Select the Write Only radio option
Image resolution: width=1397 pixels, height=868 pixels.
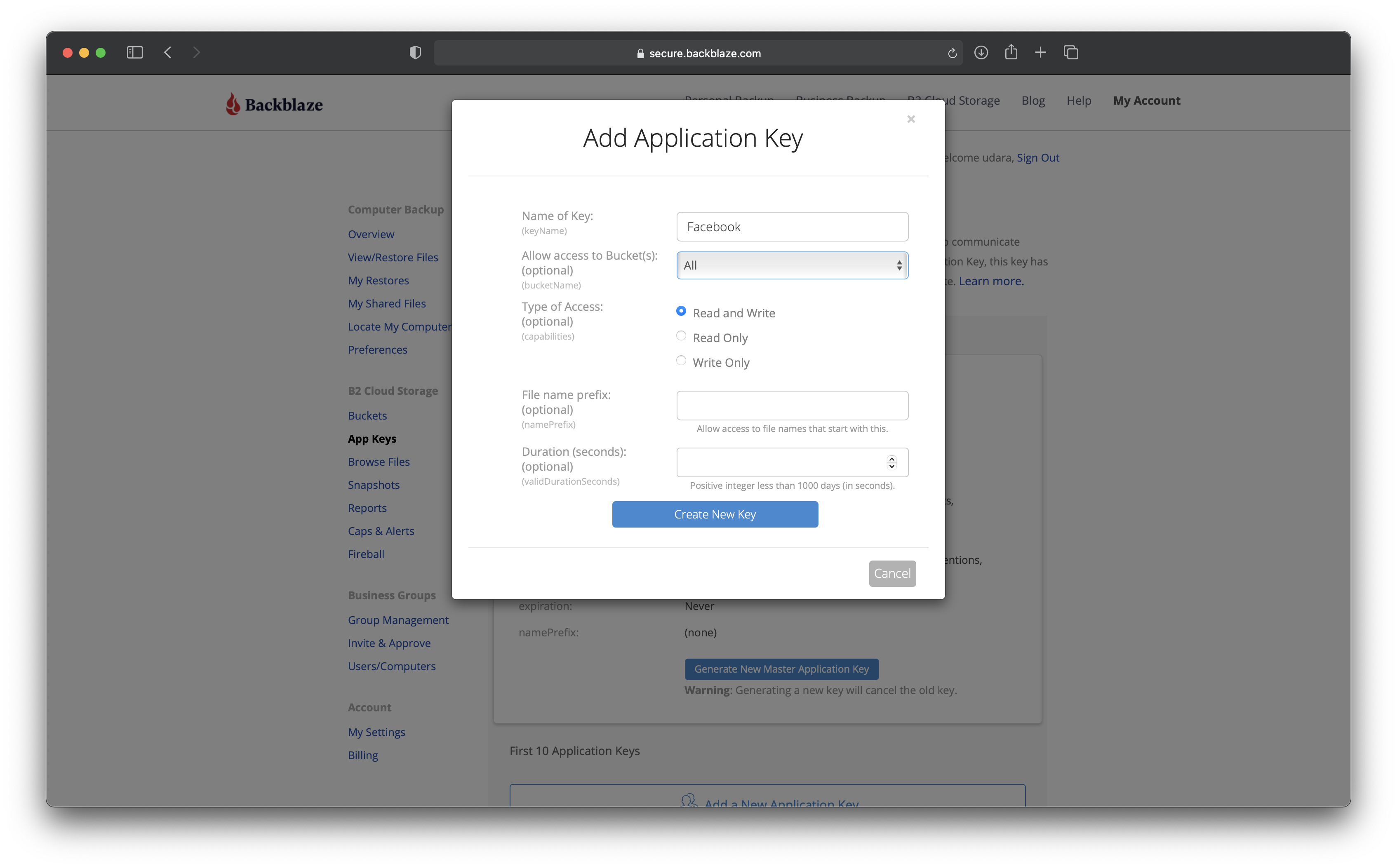point(681,361)
